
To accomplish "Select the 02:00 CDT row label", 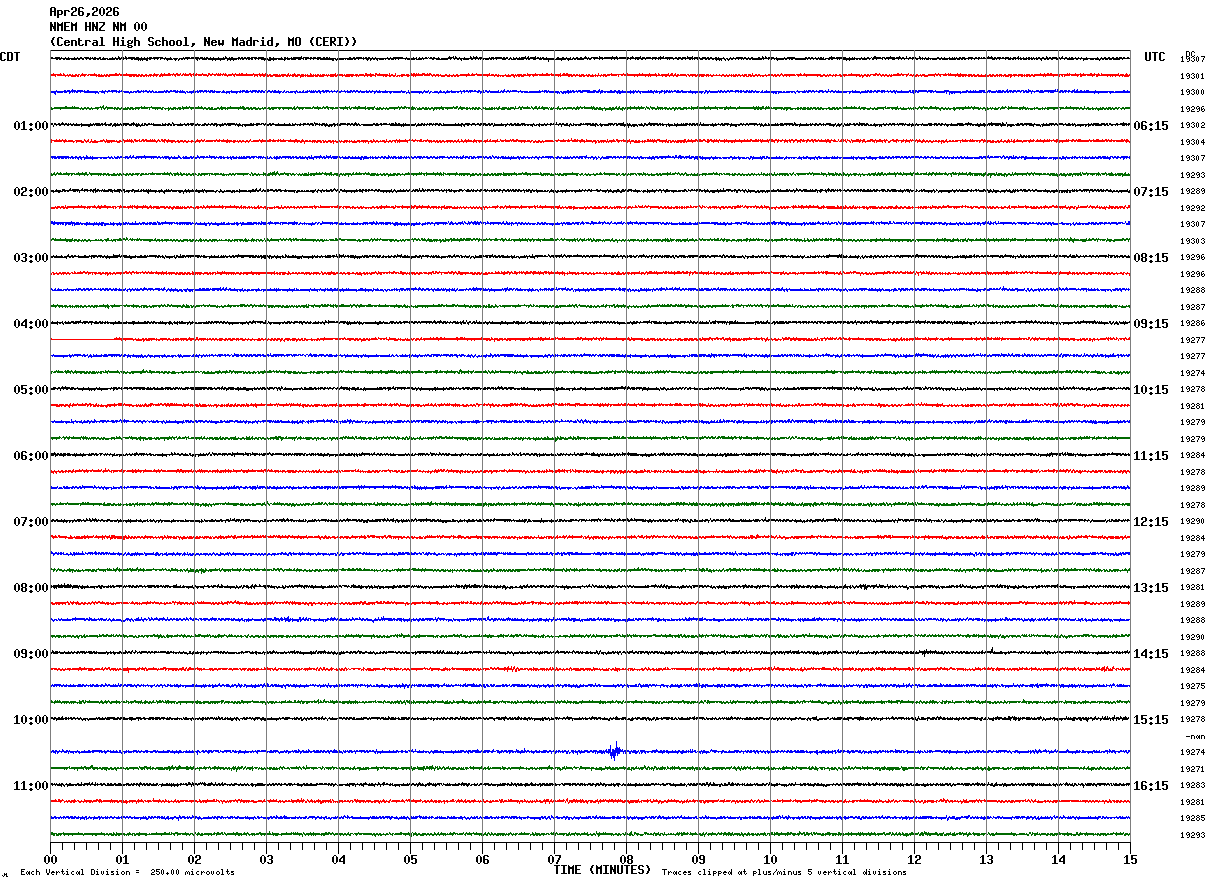I will click(31, 192).
